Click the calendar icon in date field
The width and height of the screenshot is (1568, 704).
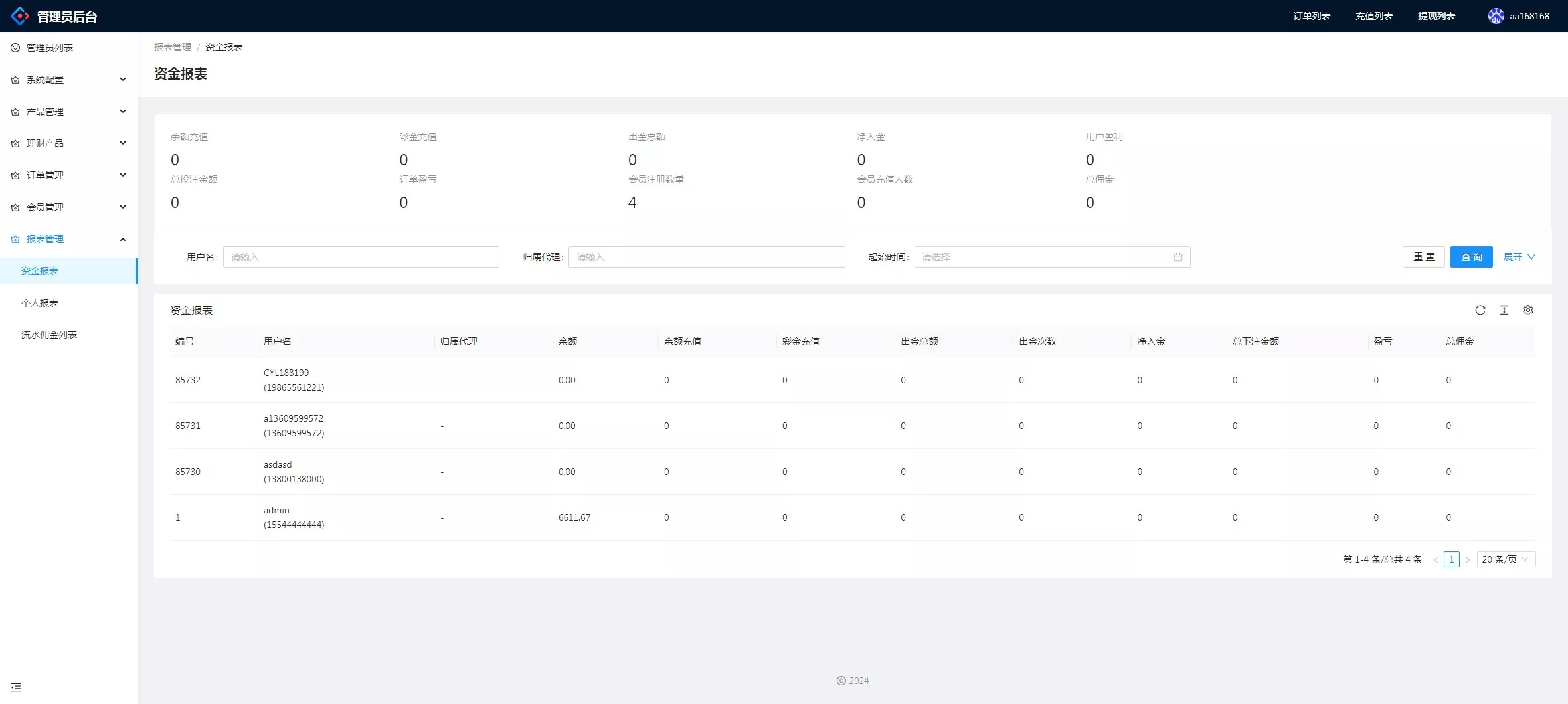[1177, 257]
